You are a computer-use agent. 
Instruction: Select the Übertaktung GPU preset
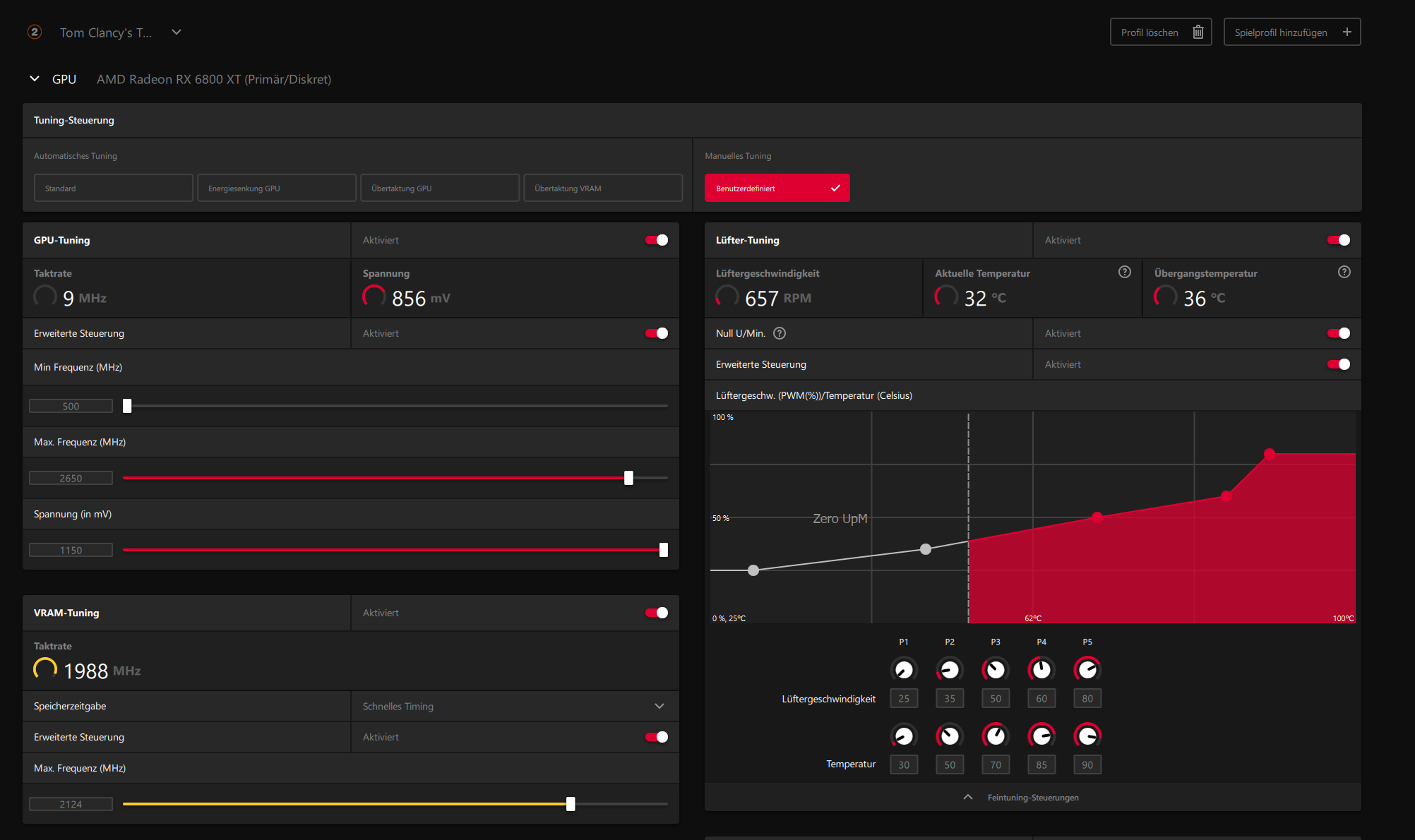click(x=439, y=188)
